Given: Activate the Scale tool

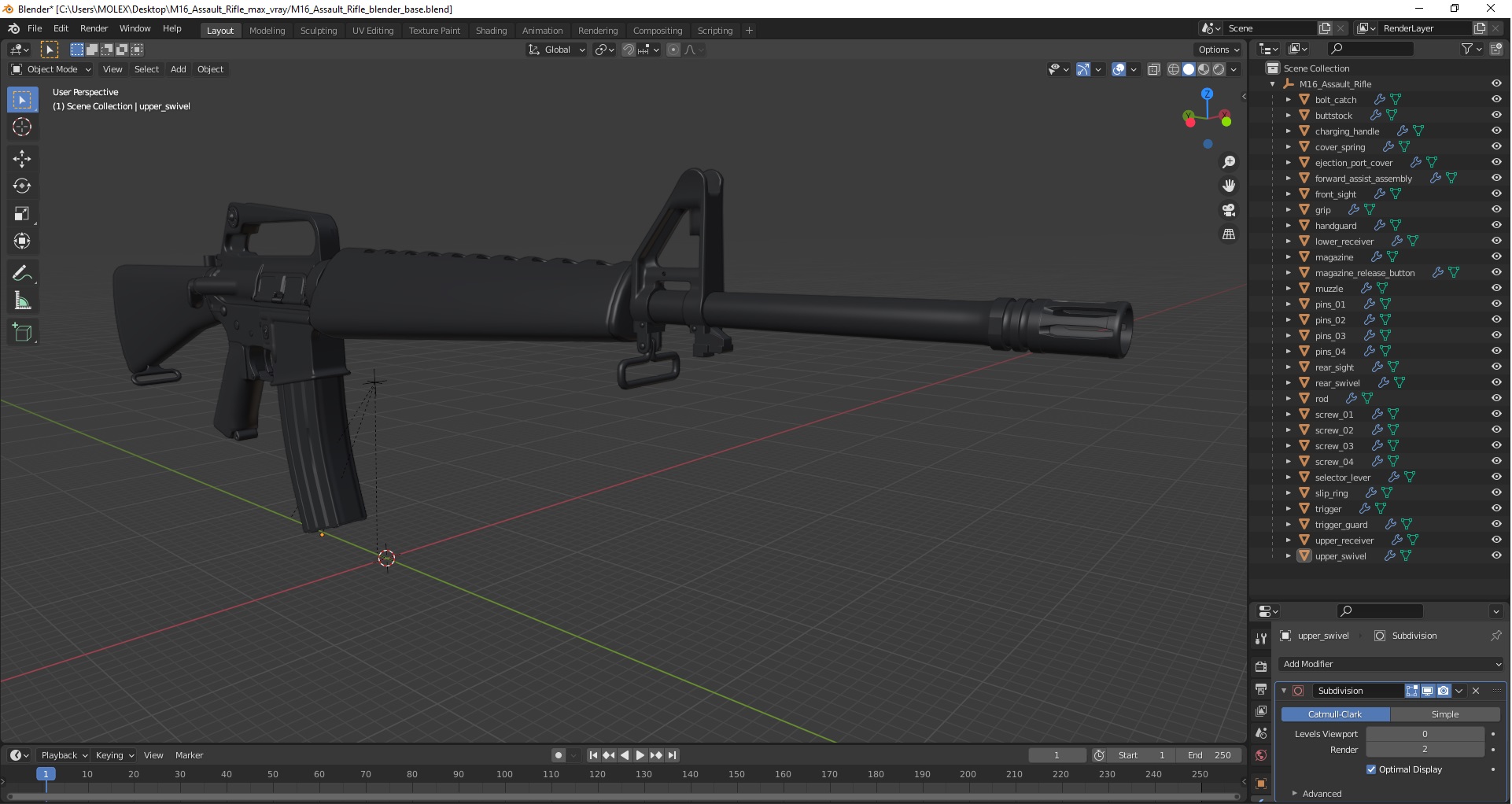Looking at the screenshot, I should tap(22, 214).
